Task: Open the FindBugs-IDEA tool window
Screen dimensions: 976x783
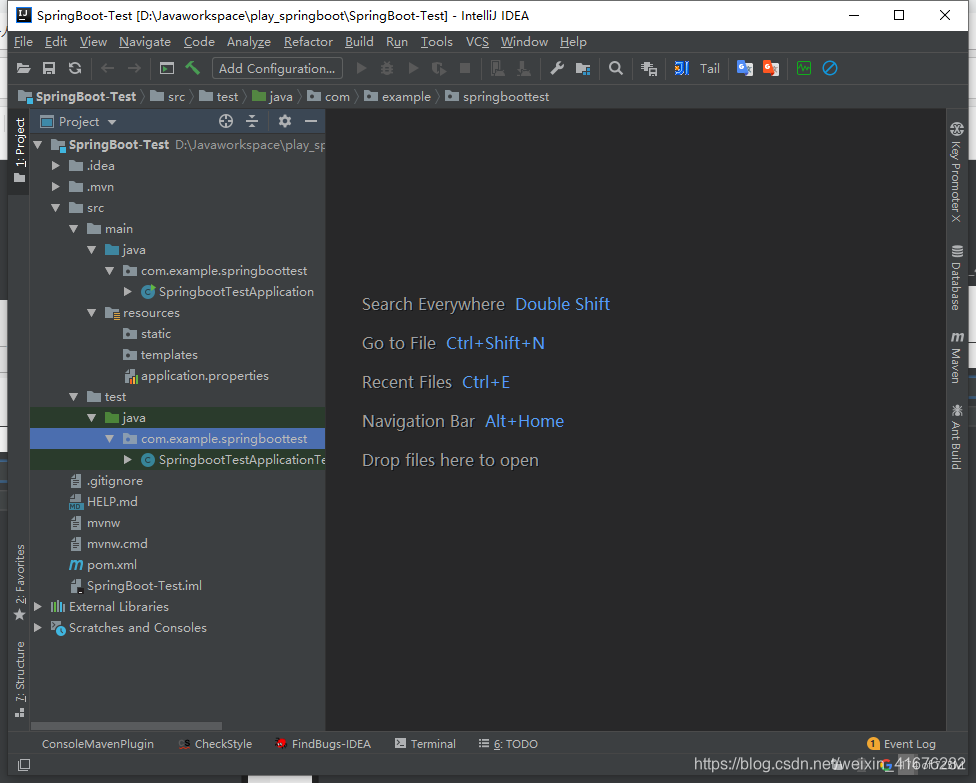Action: [323, 744]
